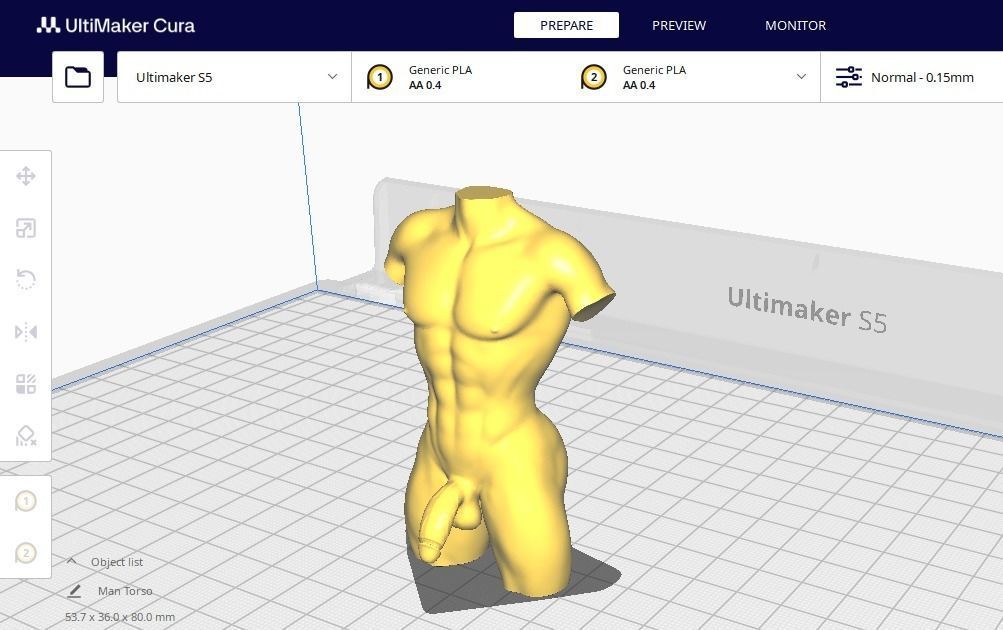Assign model to extruder 2
1003x630 pixels.
pos(26,553)
